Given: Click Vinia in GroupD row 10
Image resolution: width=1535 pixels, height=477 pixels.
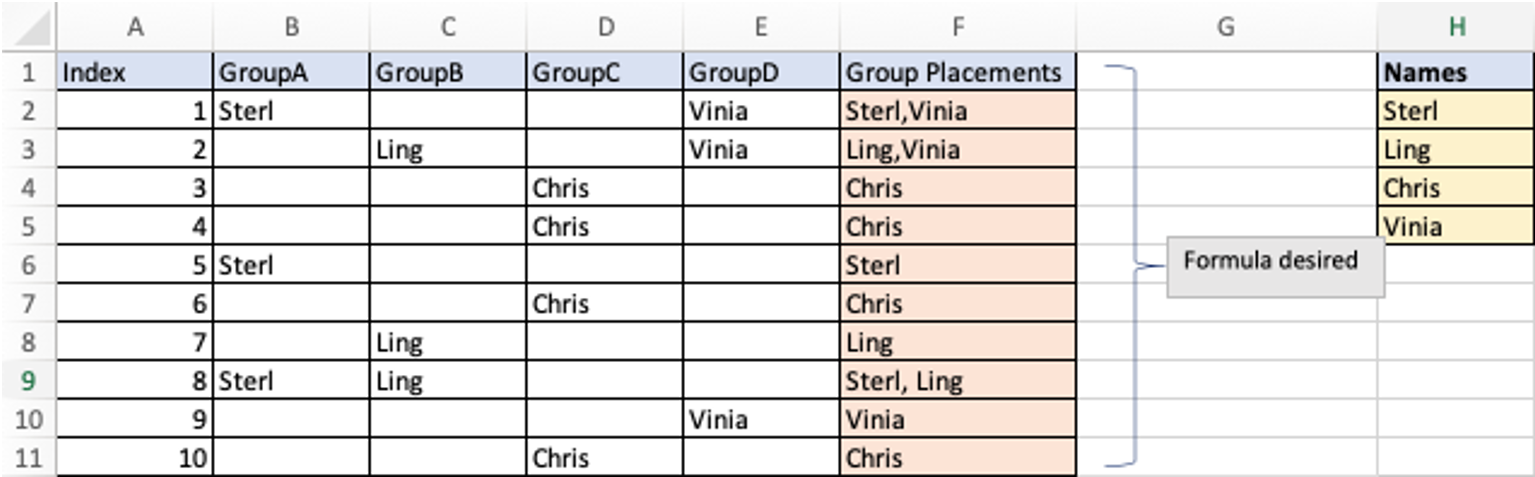Looking at the screenshot, I should [761, 419].
